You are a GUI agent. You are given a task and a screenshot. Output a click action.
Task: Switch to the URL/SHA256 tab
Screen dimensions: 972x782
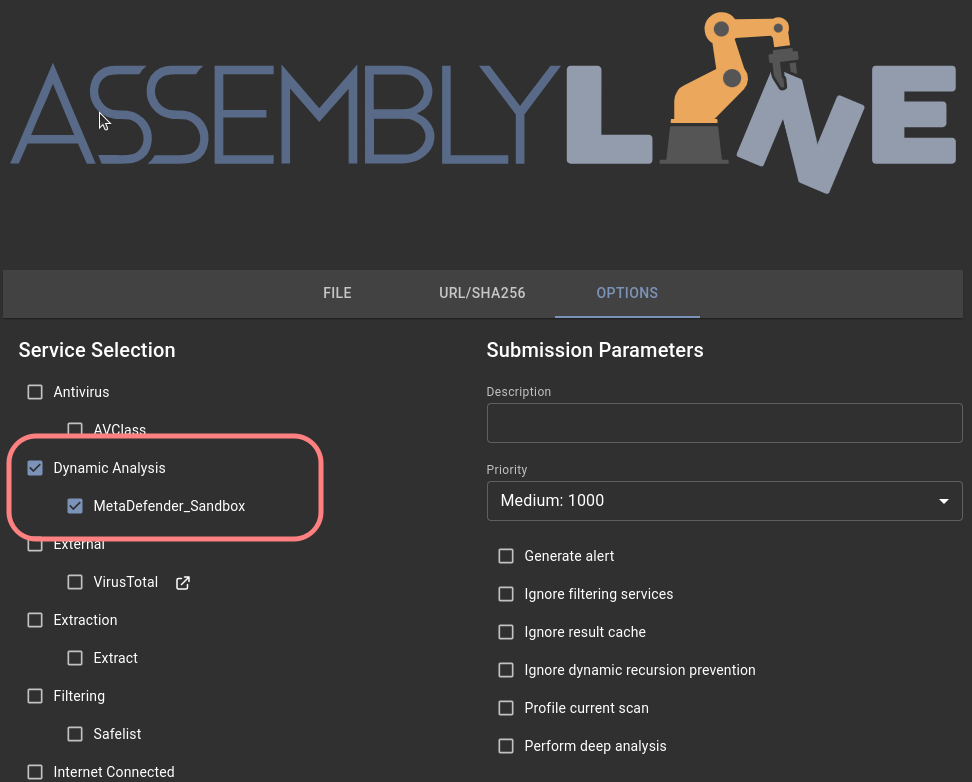pyautogui.click(x=482, y=293)
